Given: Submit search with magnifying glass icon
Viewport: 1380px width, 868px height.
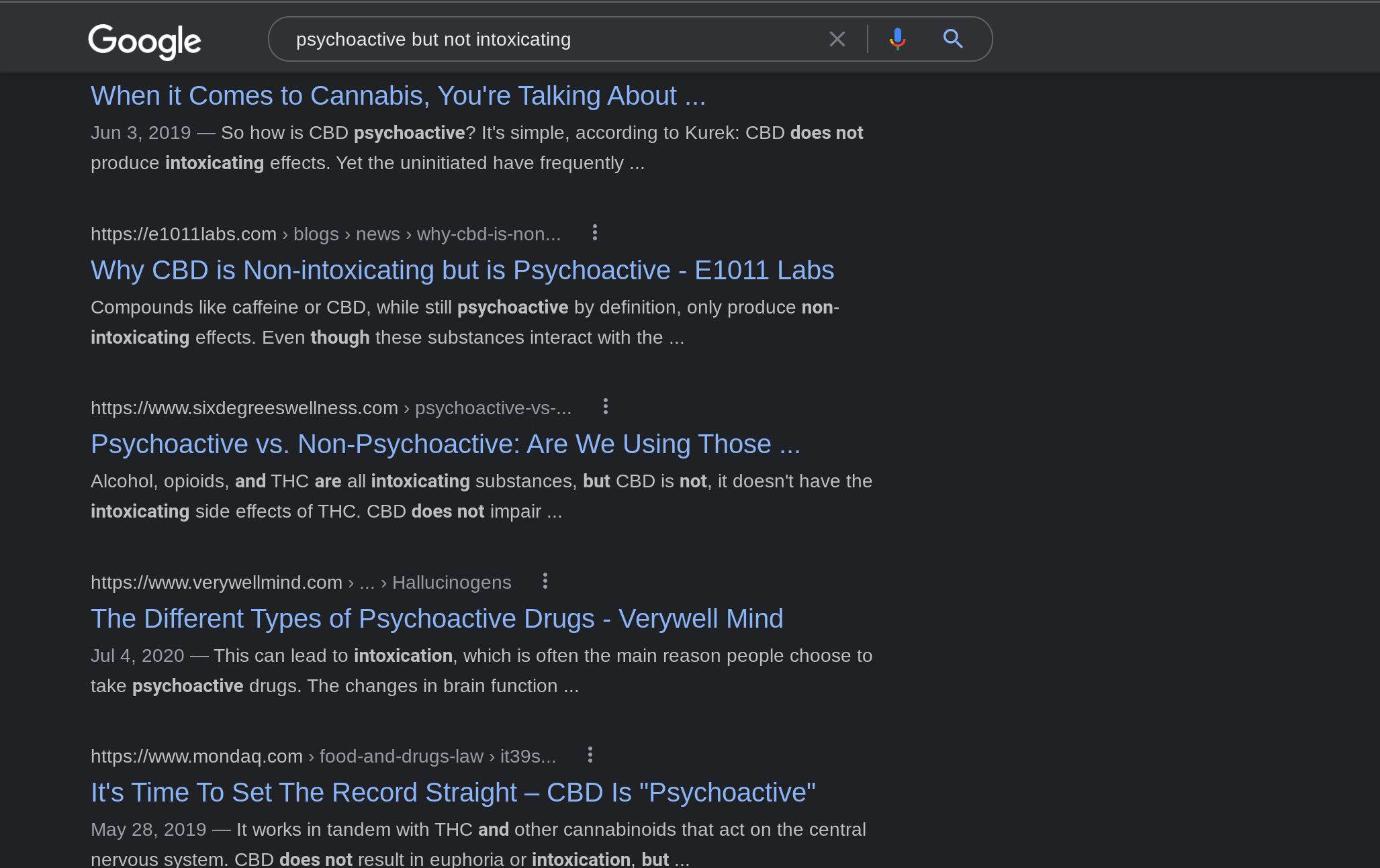Looking at the screenshot, I should point(953,39).
